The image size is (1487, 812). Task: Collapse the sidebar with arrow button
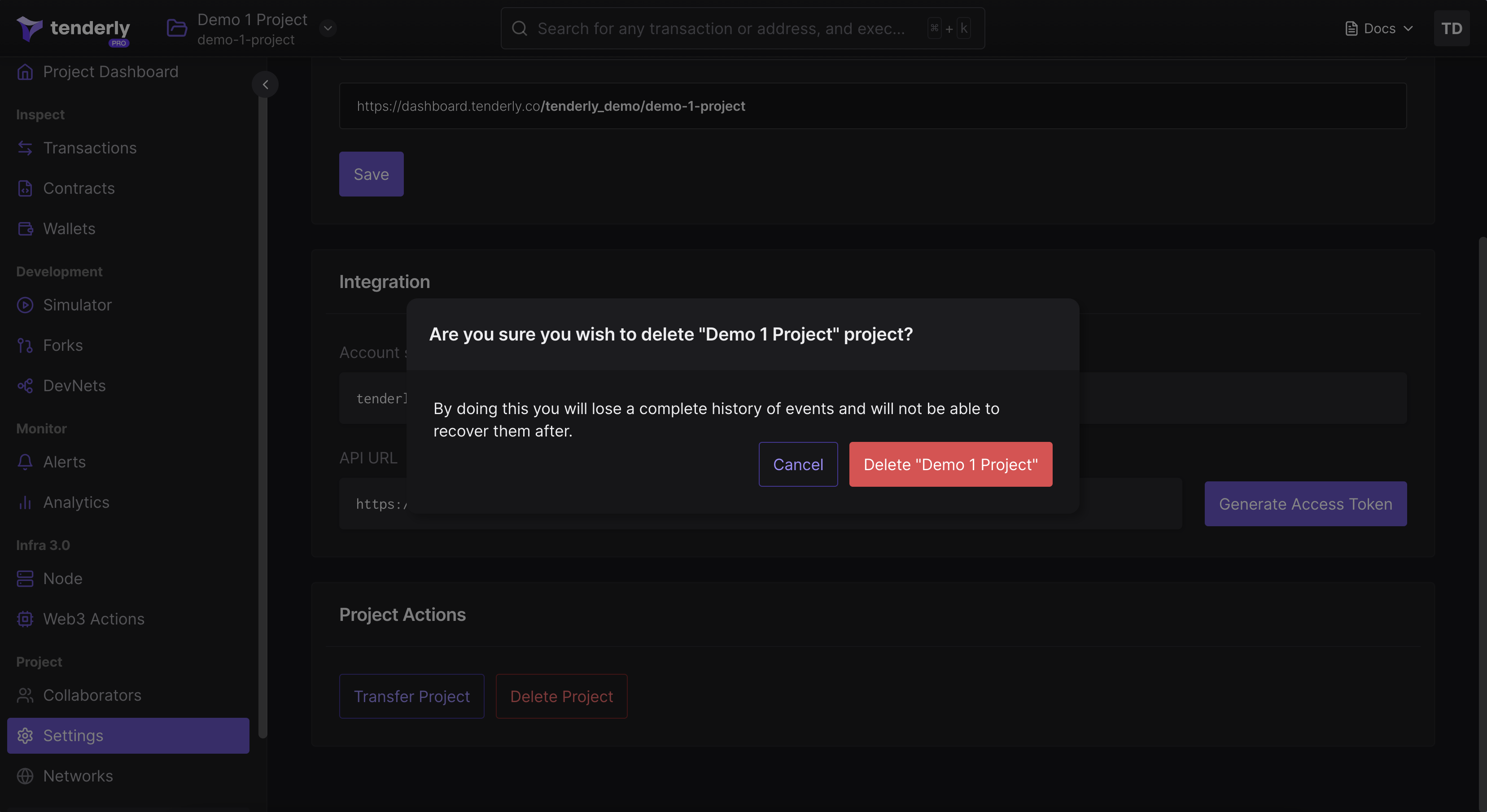(x=265, y=84)
